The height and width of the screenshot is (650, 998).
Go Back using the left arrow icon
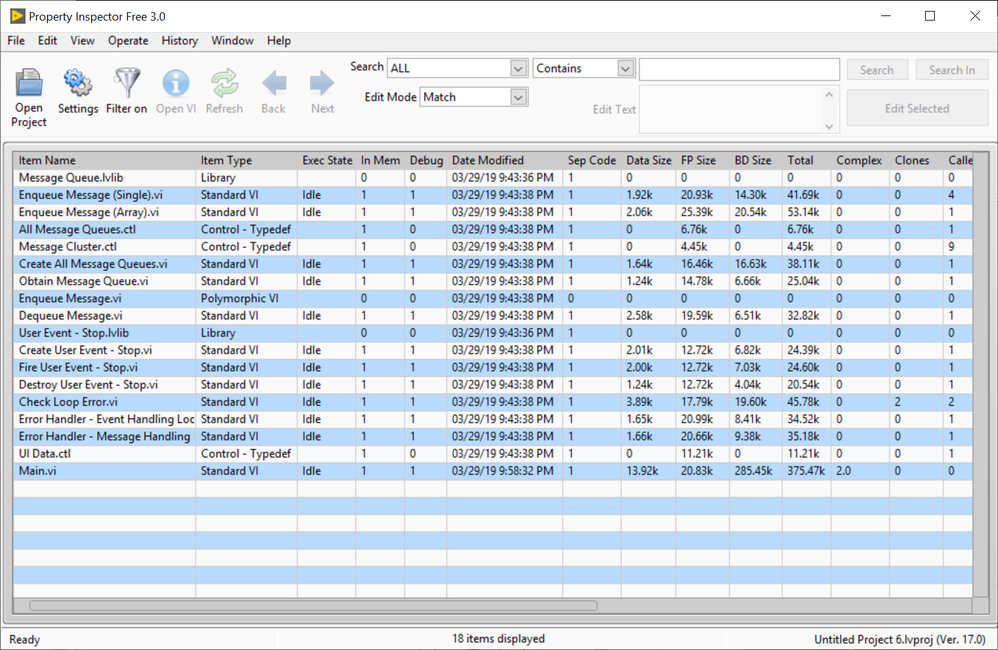274,83
